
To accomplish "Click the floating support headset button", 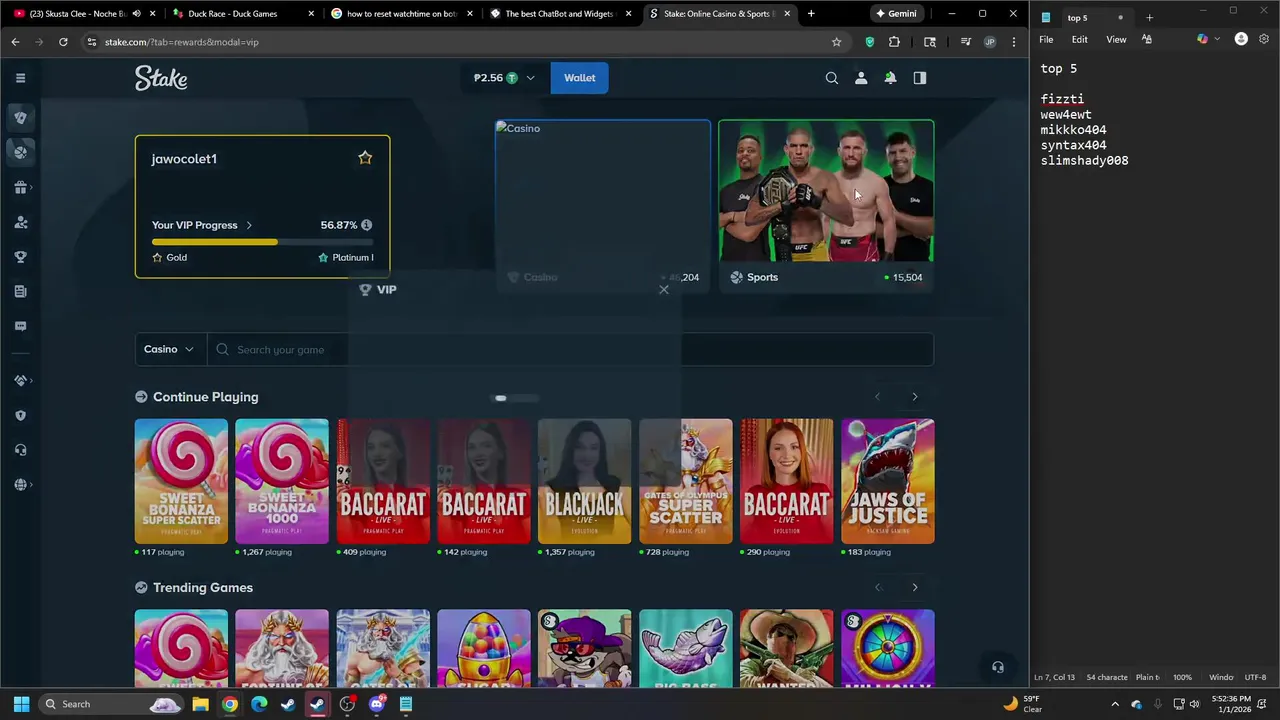I will (x=997, y=667).
